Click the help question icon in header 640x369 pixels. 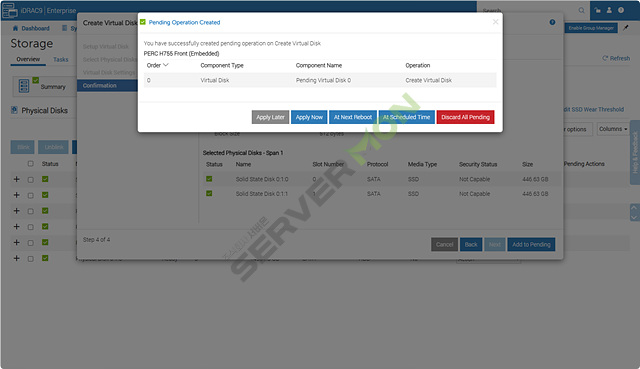pyautogui.click(x=621, y=10)
